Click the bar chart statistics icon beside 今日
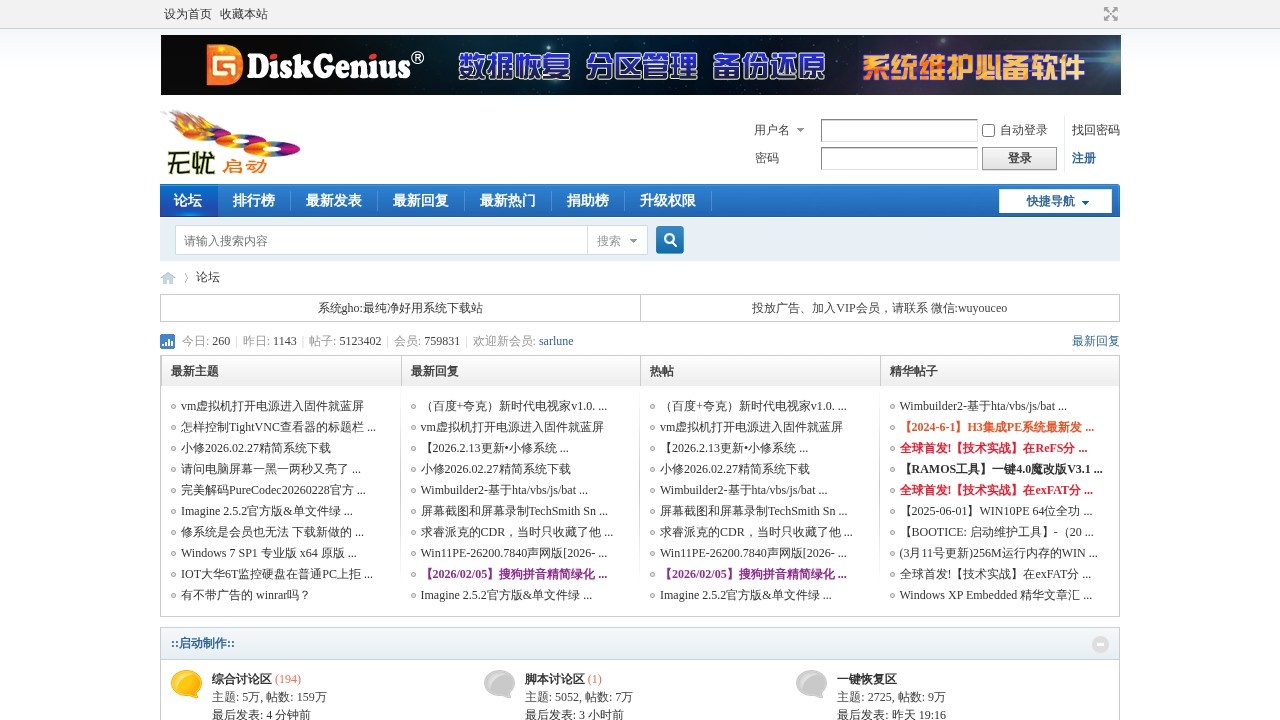Screen dimensions: 1280x720 (167, 341)
